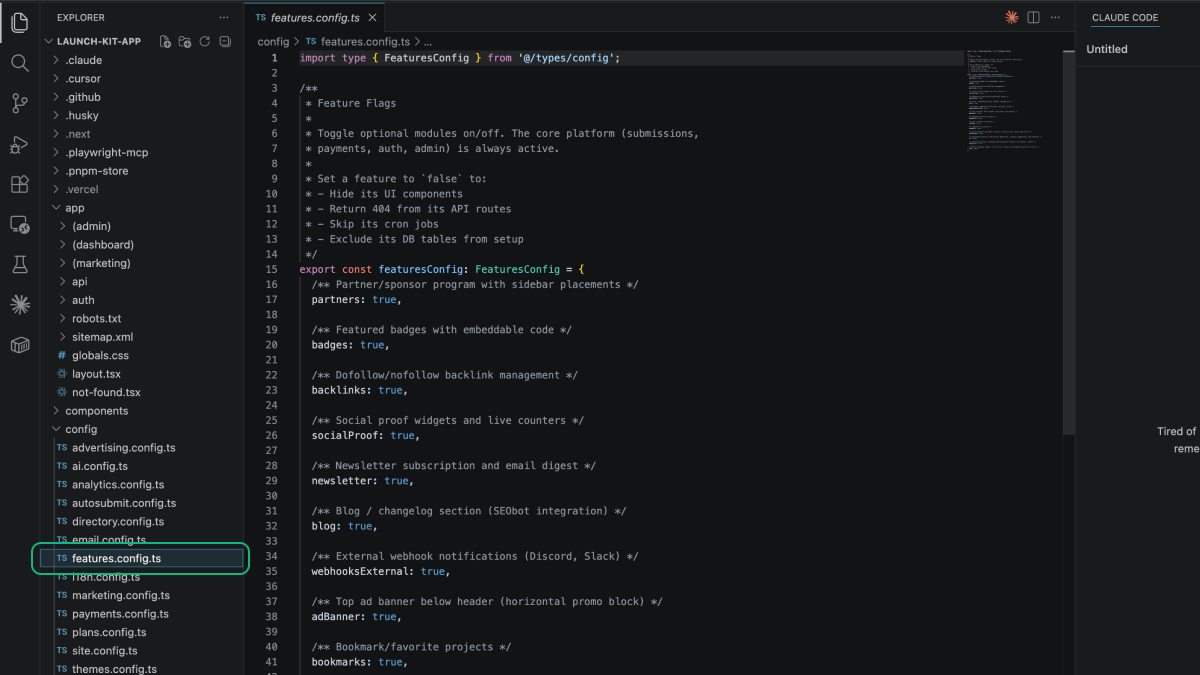Launch Claude Code from editor title bar
The height and width of the screenshot is (675, 1200).
pyautogui.click(x=1012, y=18)
